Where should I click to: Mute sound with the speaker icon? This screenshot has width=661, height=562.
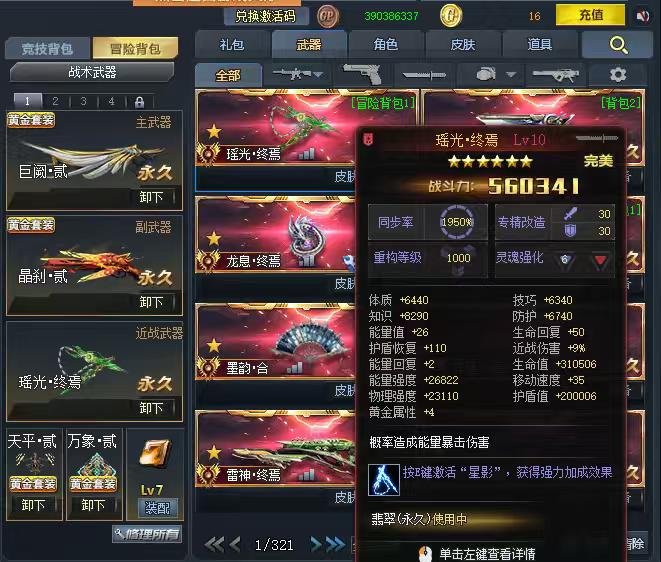click(643, 16)
